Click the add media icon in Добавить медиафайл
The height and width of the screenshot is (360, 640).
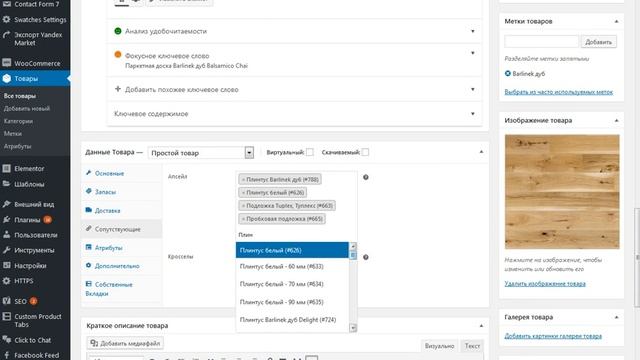[94, 343]
